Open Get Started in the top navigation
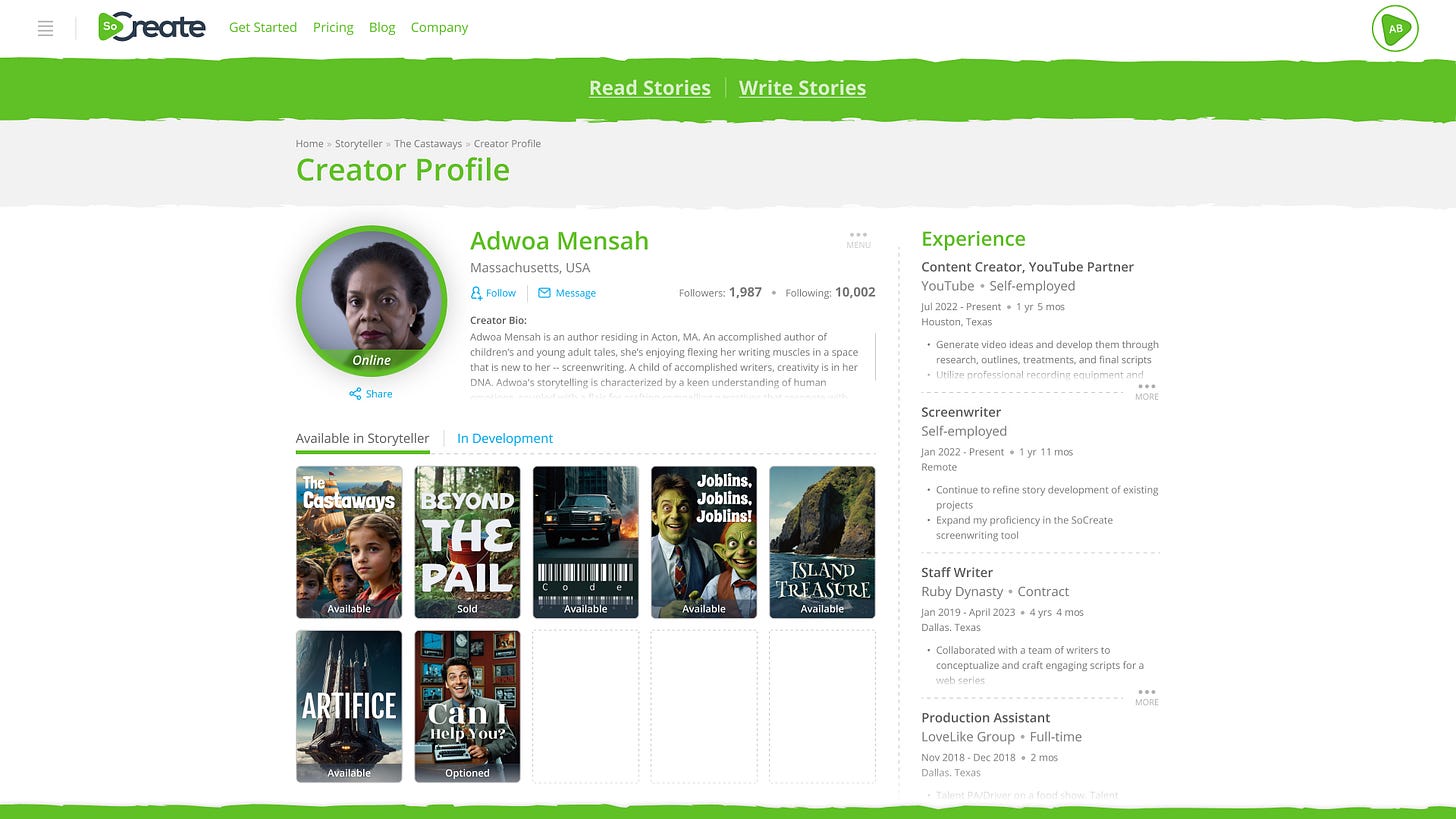Image resolution: width=1456 pixels, height=819 pixels. pos(263,27)
